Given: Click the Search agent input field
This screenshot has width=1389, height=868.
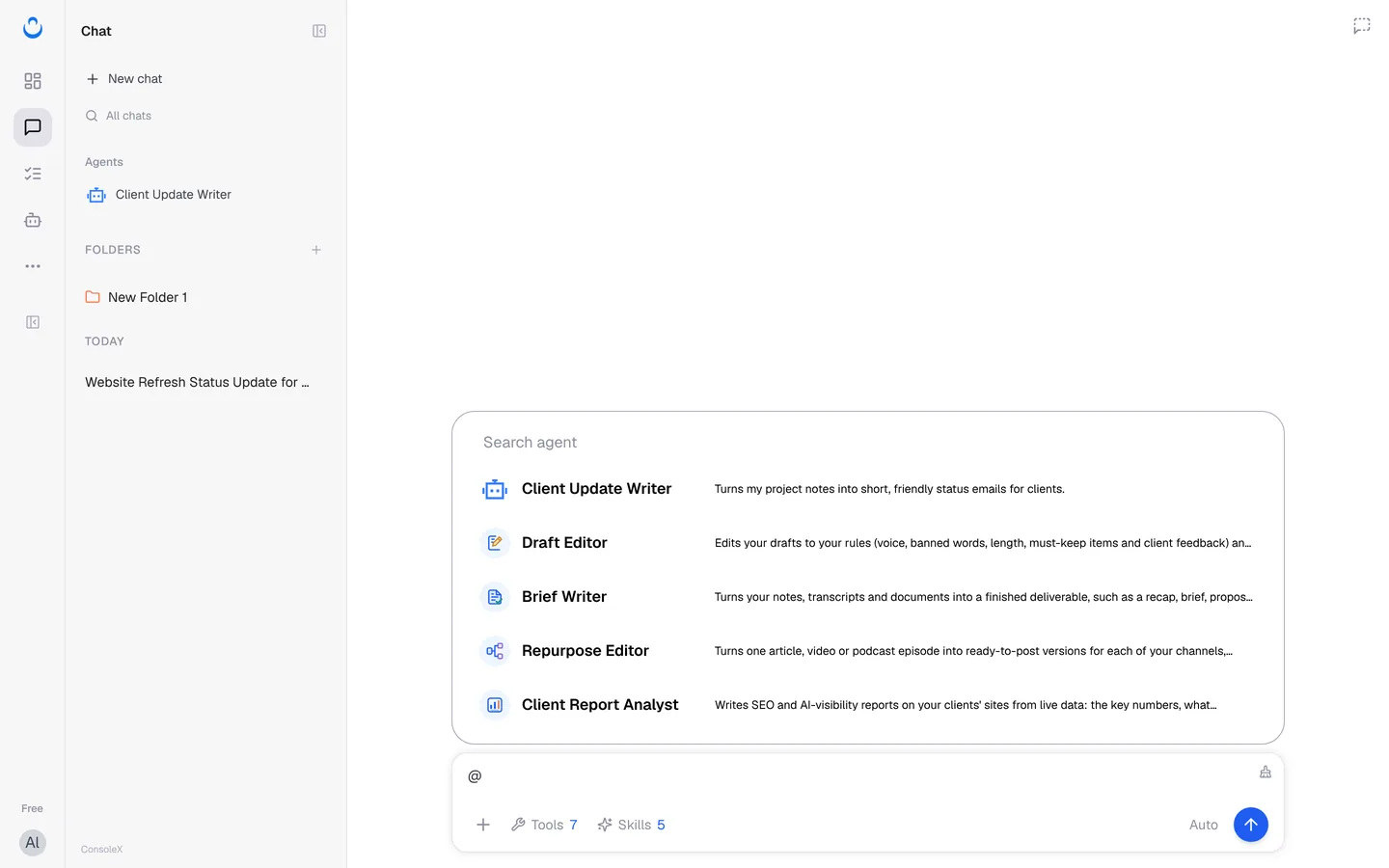Looking at the screenshot, I should (868, 442).
